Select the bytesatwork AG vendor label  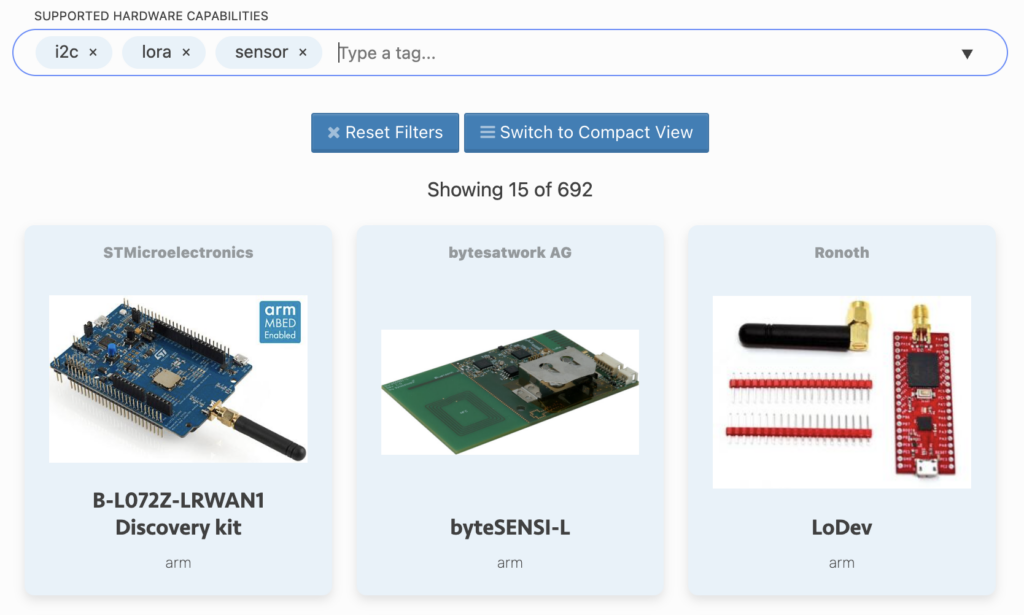[x=510, y=253]
